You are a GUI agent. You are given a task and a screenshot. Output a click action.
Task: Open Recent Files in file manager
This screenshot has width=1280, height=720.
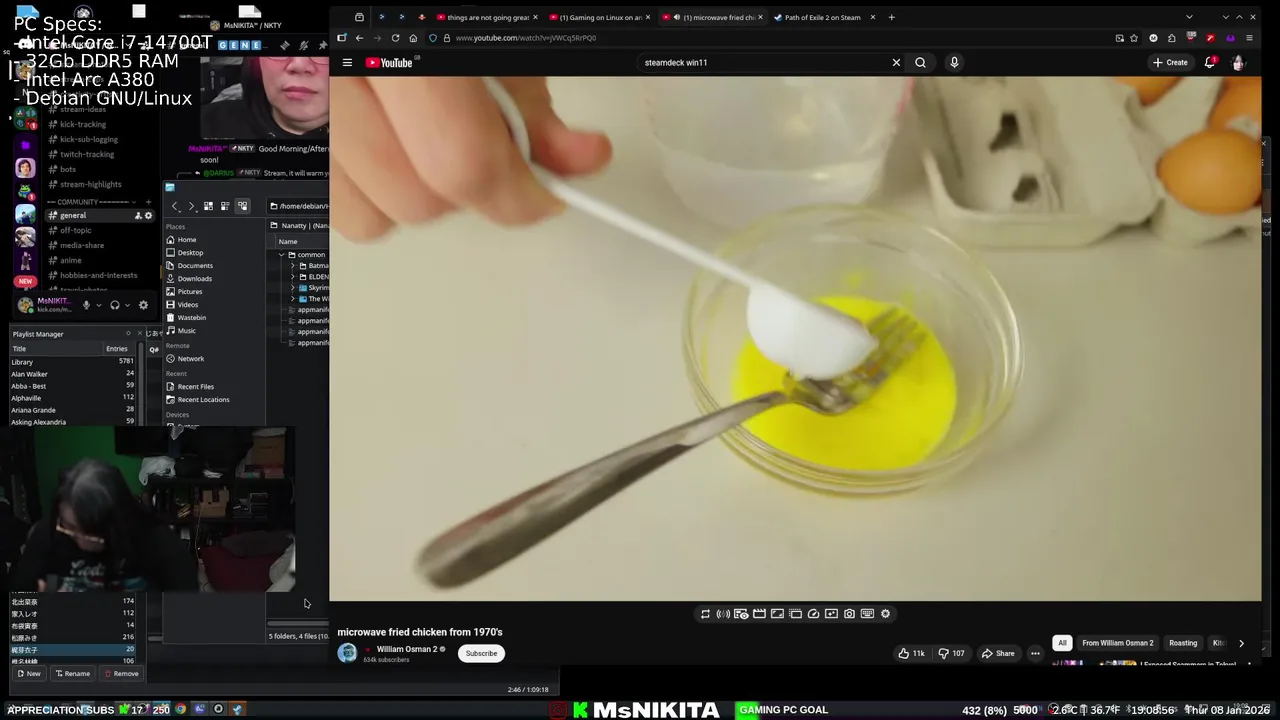tap(195, 387)
